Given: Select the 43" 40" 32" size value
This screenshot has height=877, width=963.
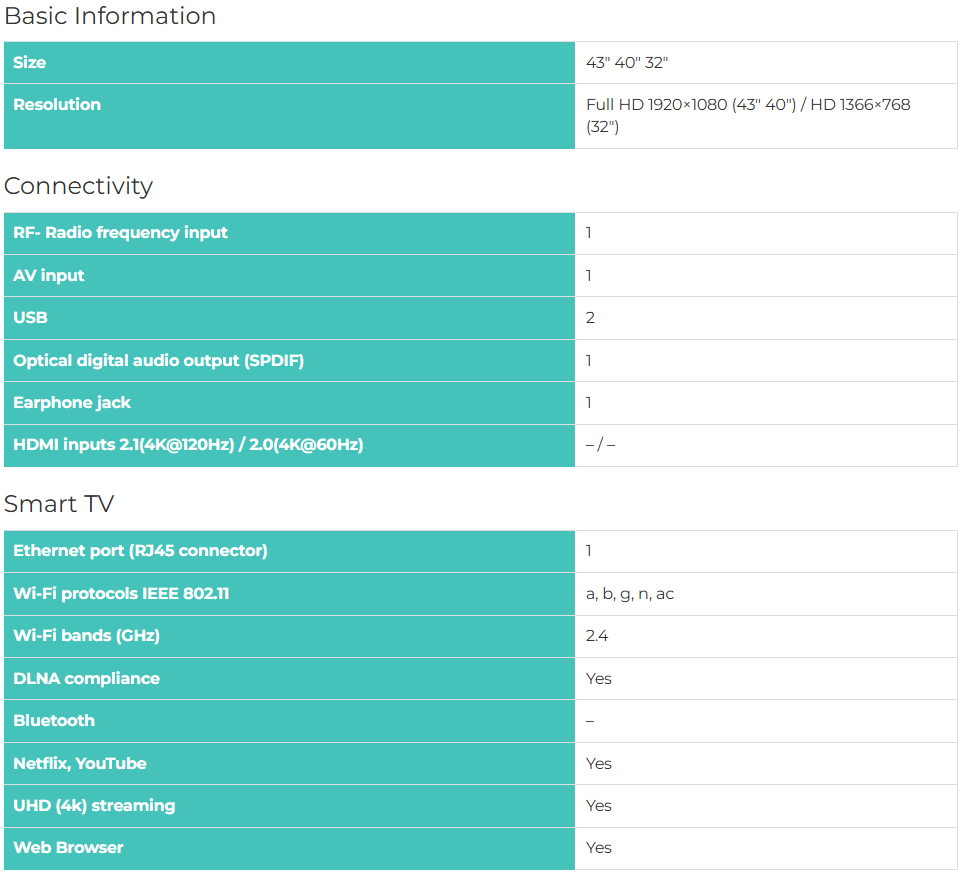Looking at the screenshot, I should [627, 62].
